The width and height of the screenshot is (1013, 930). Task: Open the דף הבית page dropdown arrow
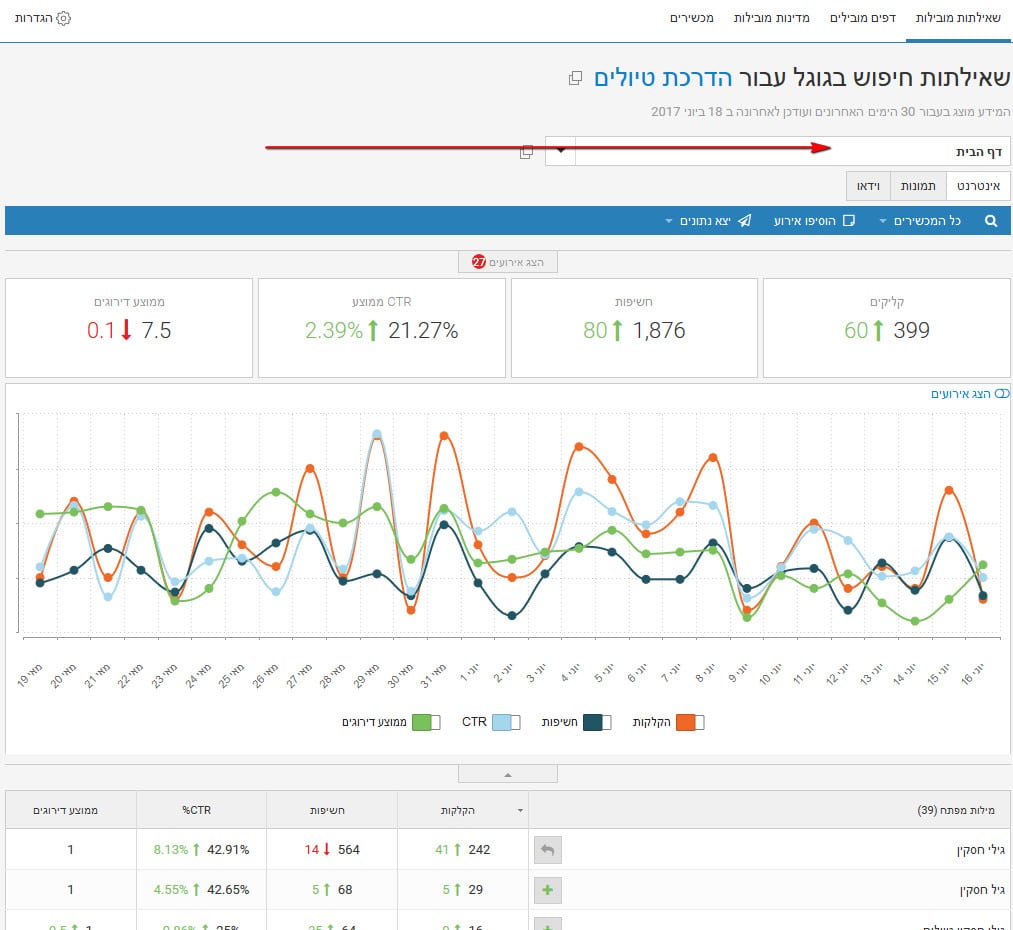coord(561,151)
